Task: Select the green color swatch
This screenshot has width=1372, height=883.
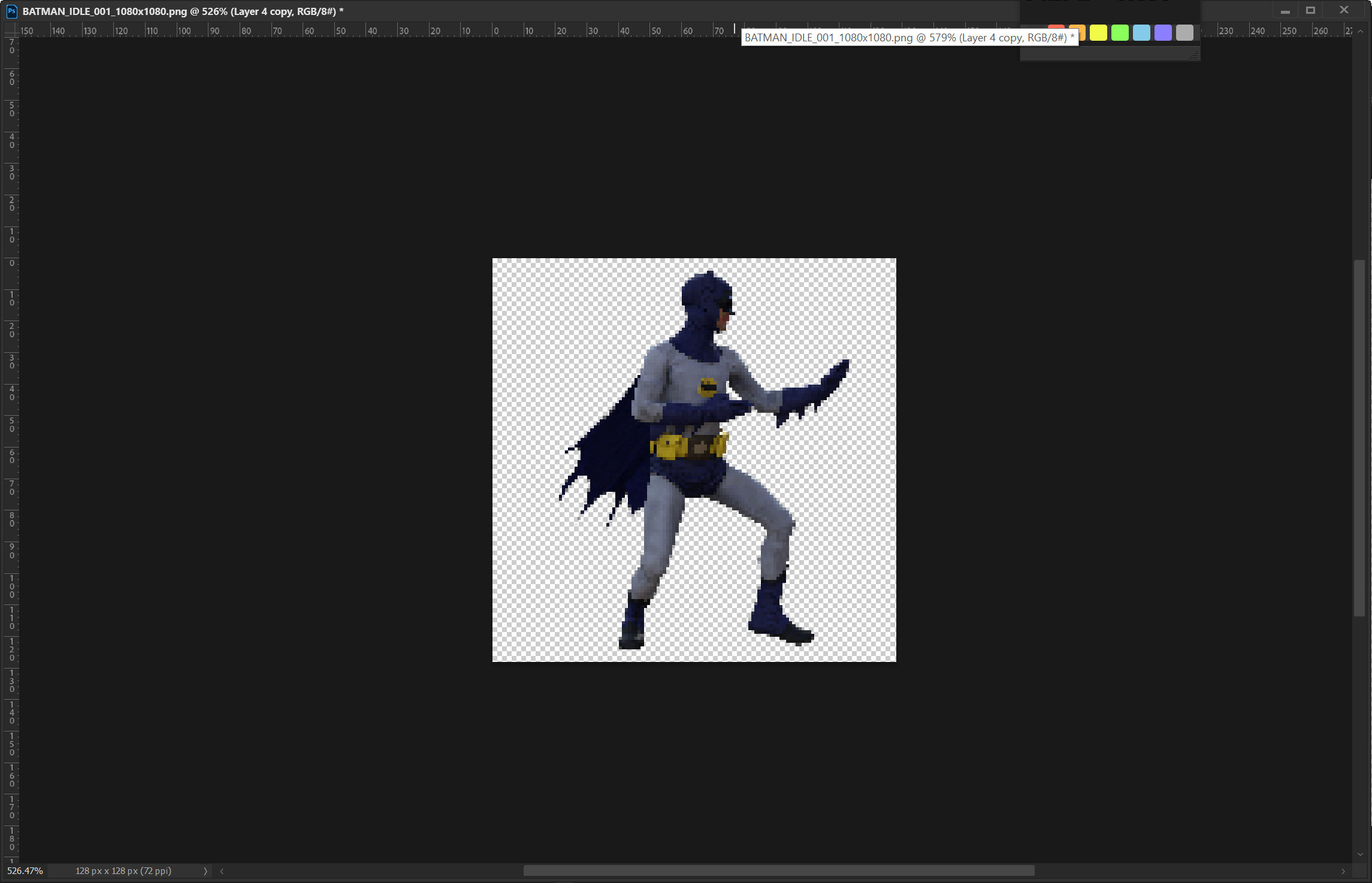Action: coord(1120,33)
